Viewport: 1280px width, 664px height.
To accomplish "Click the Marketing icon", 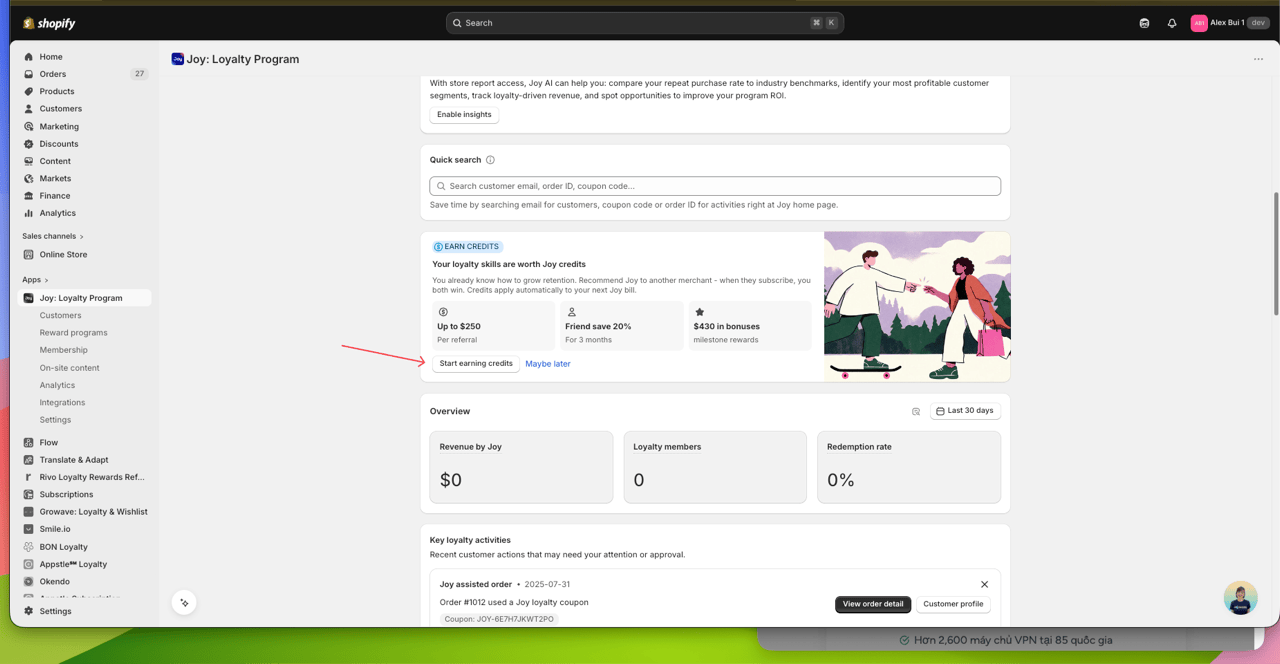I will point(29,127).
